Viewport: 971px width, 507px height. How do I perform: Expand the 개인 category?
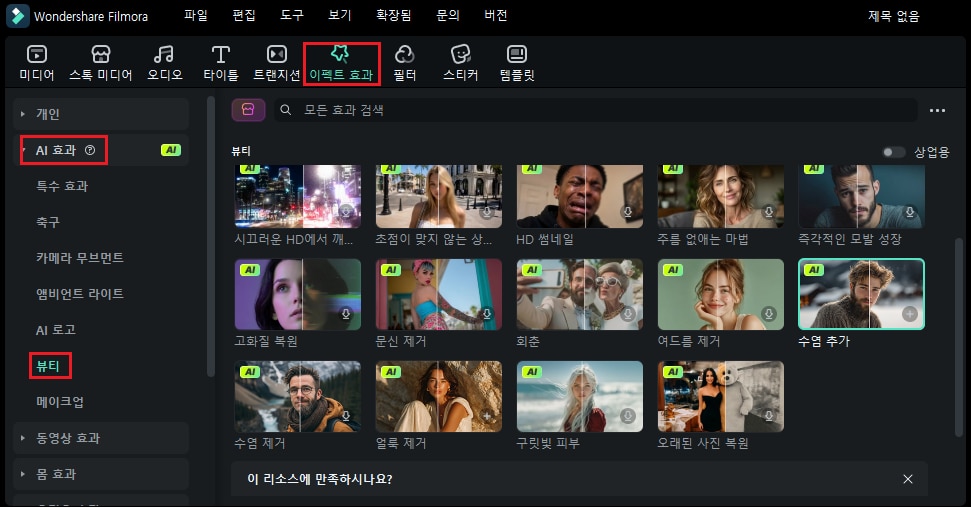(23, 114)
